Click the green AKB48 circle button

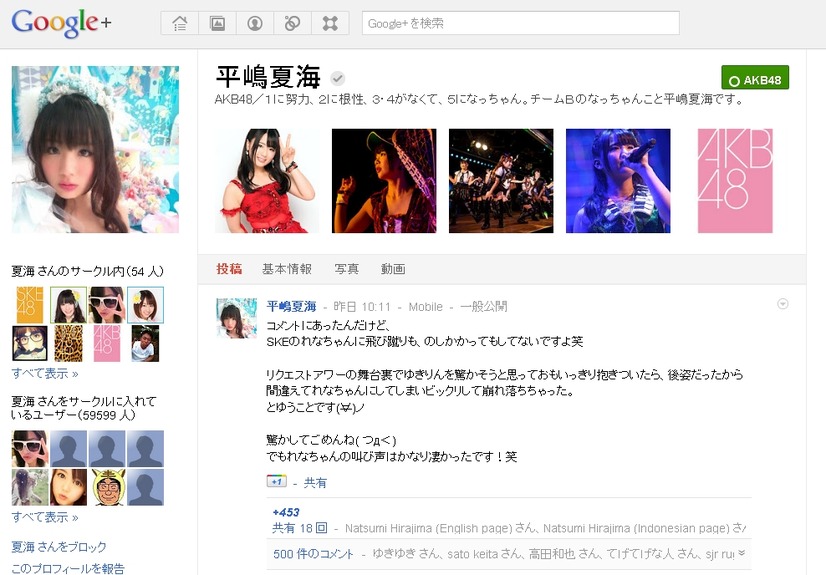(x=755, y=78)
